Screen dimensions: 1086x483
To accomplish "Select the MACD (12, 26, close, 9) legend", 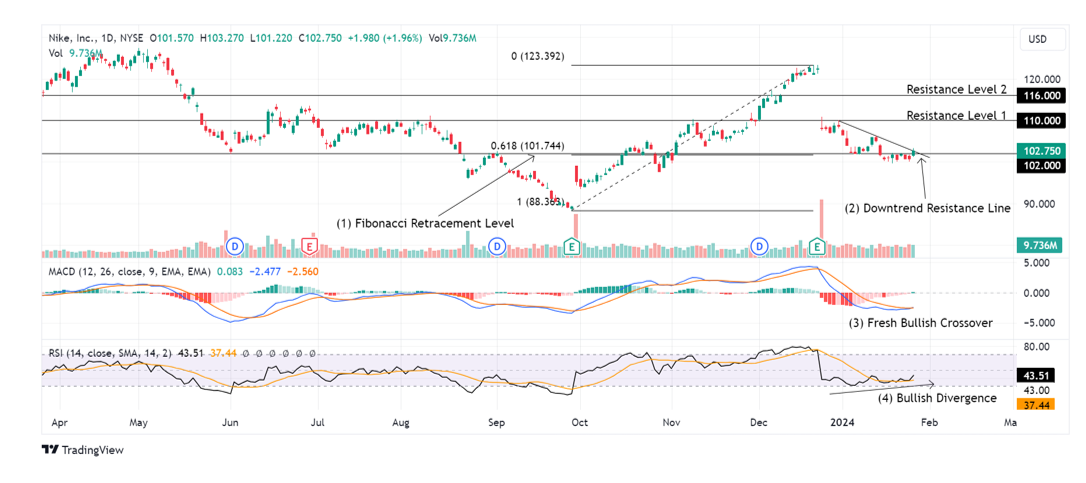I will [x=130, y=271].
